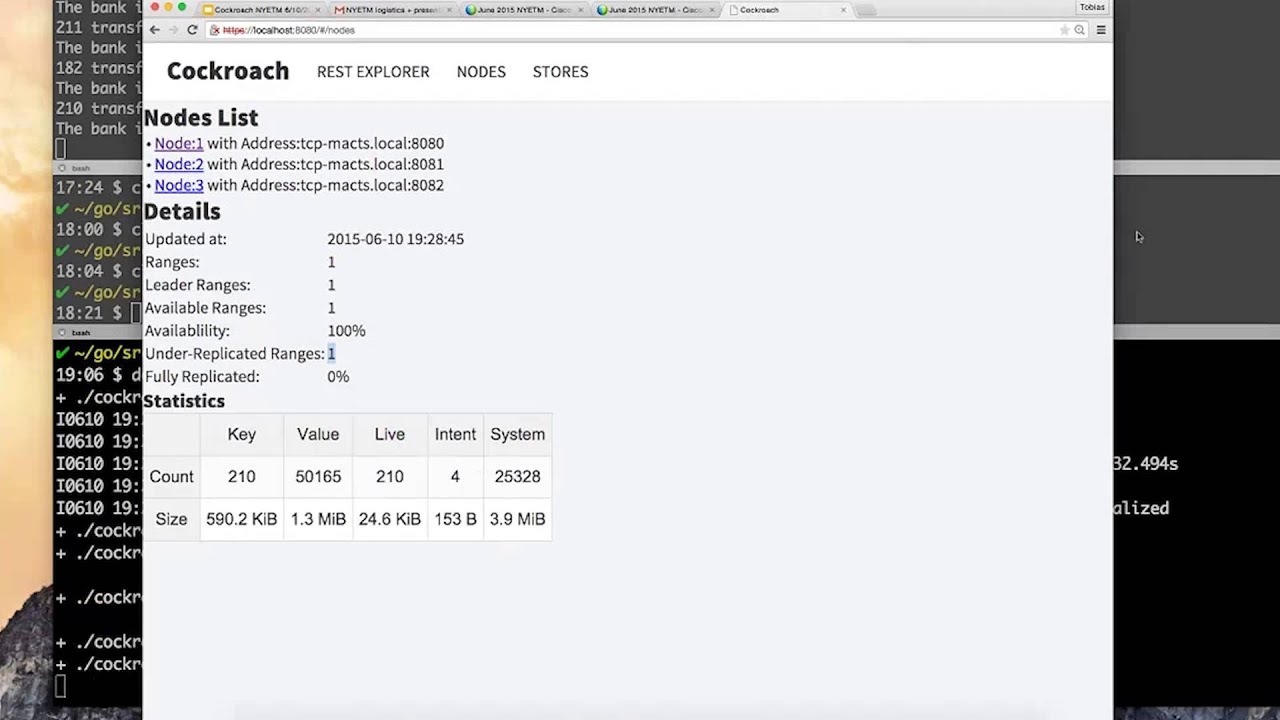Reload the localhost page

tap(192, 30)
